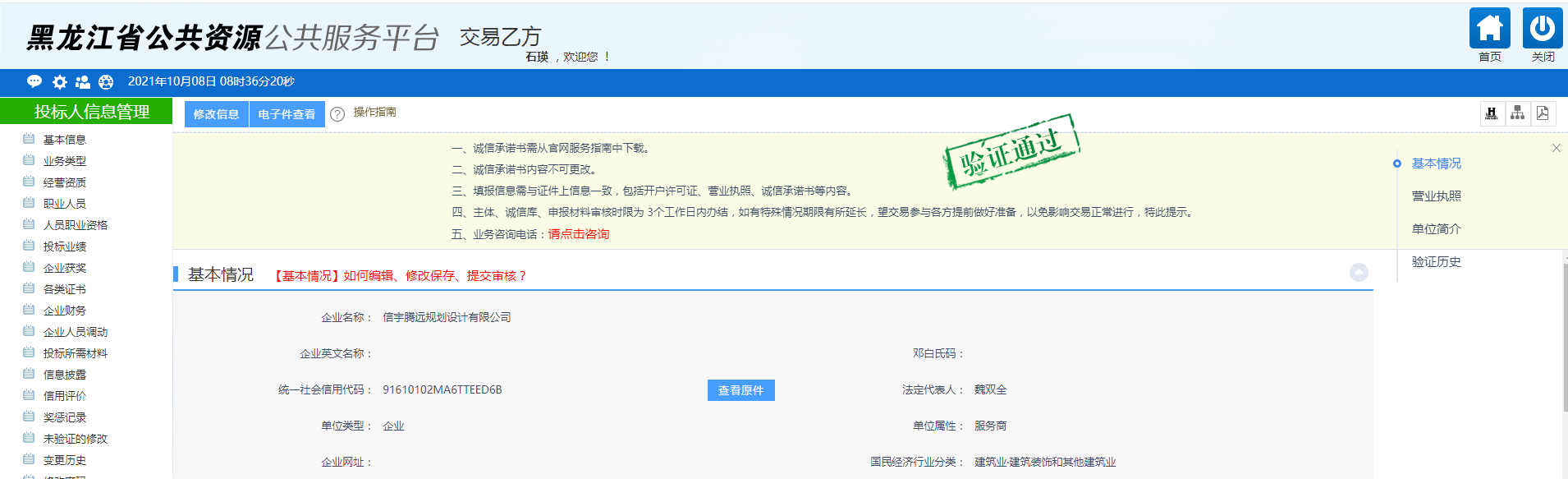Select 基本信息 in the sidebar

[64, 140]
